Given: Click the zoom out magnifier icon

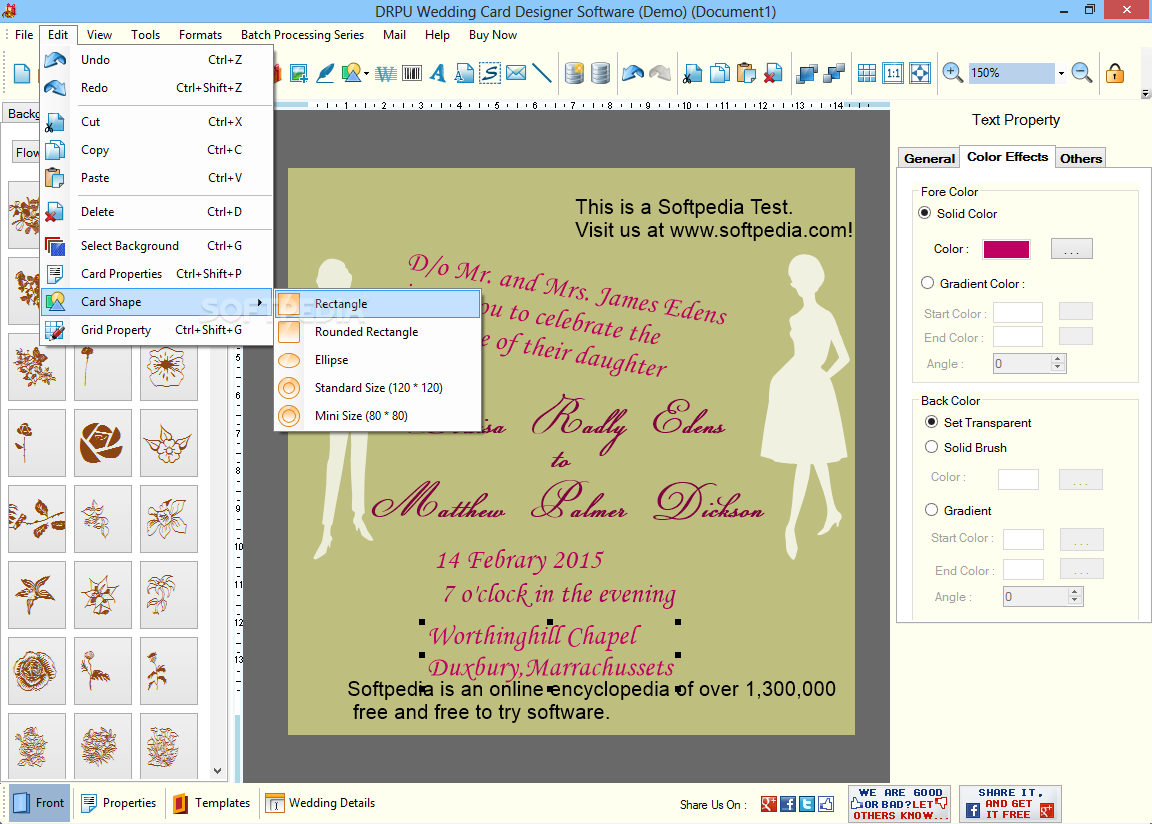Looking at the screenshot, I should click(1081, 73).
